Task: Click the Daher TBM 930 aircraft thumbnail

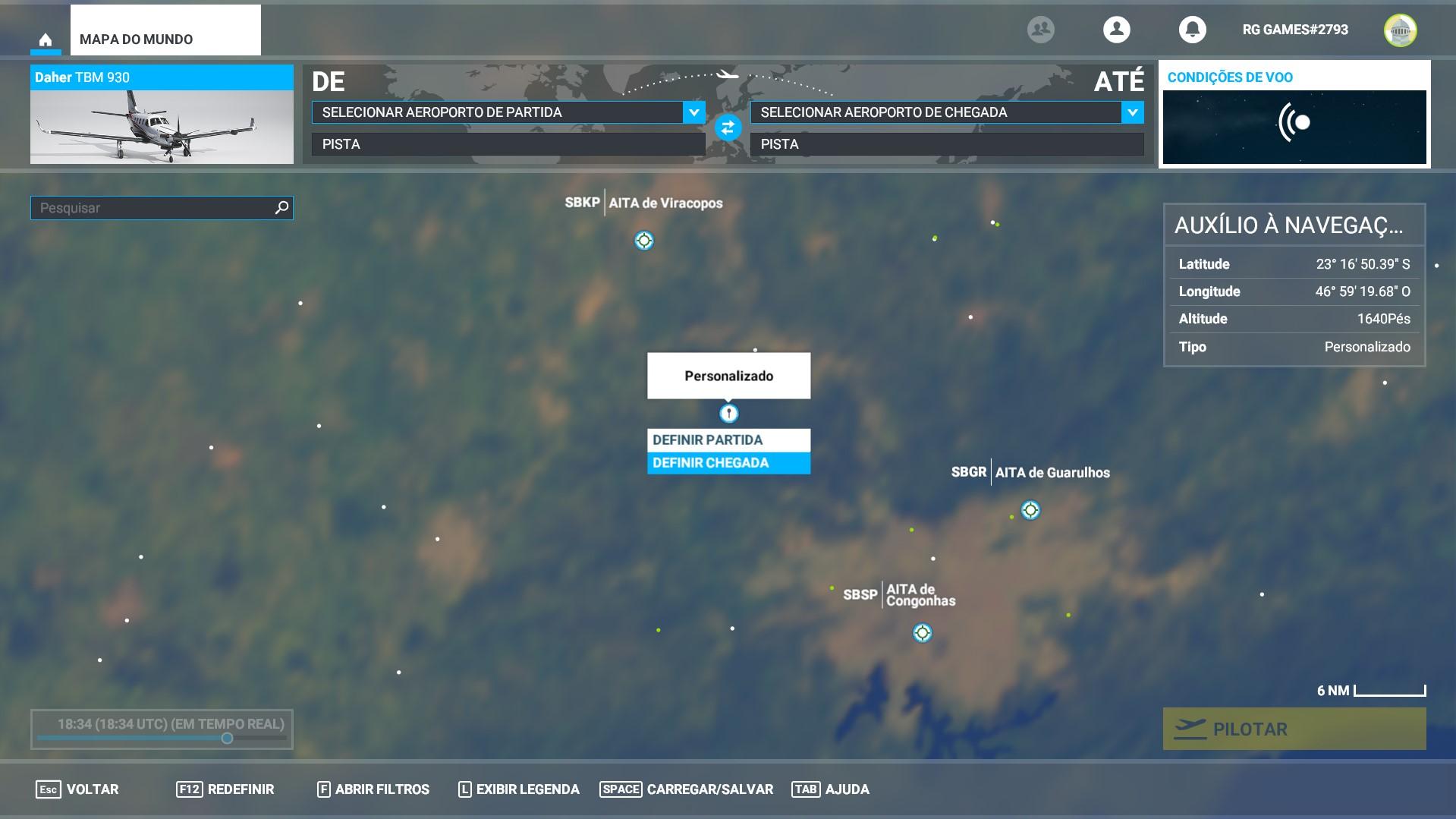Action: [x=162, y=127]
